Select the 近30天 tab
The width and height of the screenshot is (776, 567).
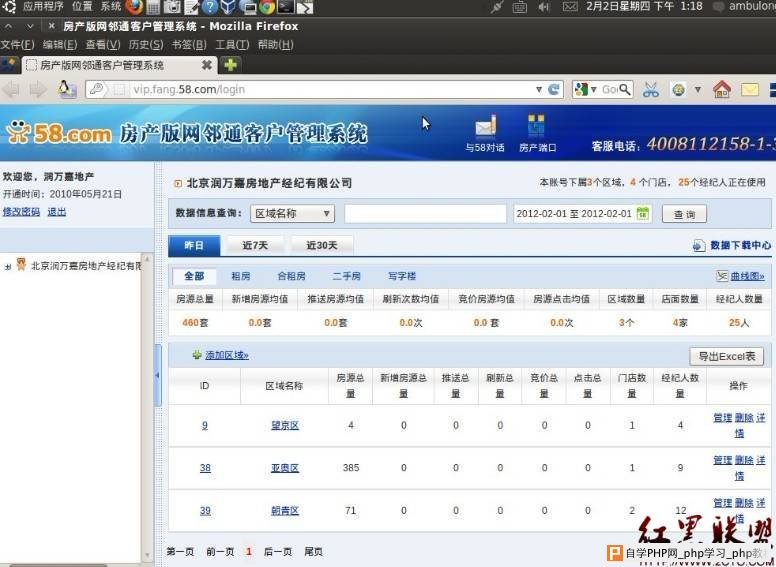[322, 245]
